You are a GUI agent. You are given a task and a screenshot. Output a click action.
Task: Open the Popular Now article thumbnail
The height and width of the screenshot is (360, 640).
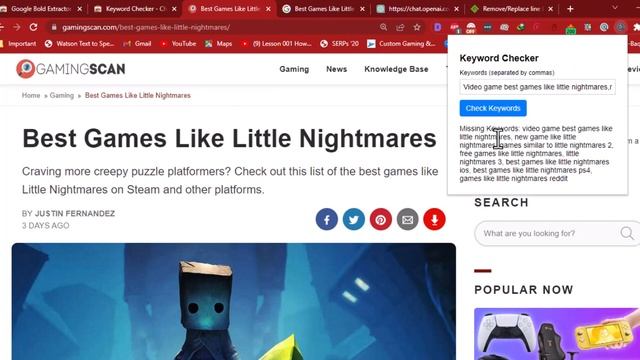557,334
